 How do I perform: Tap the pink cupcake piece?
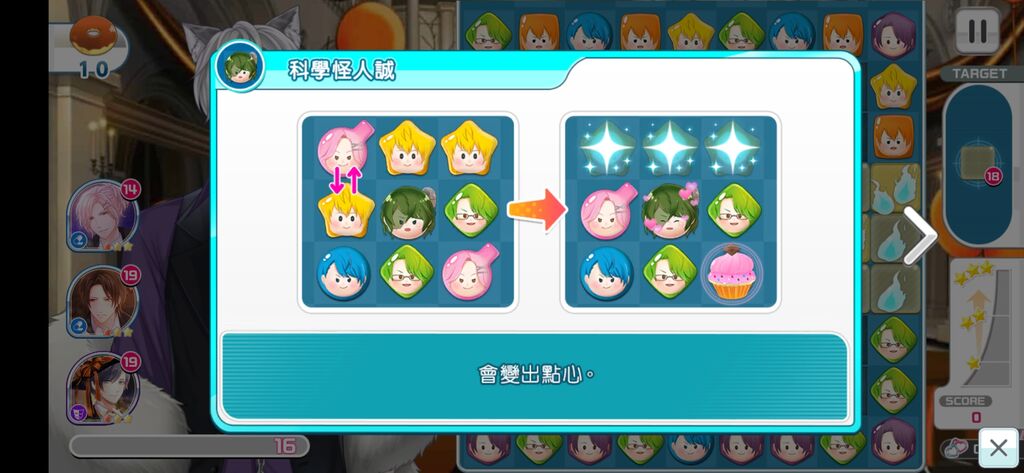[731, 273]
